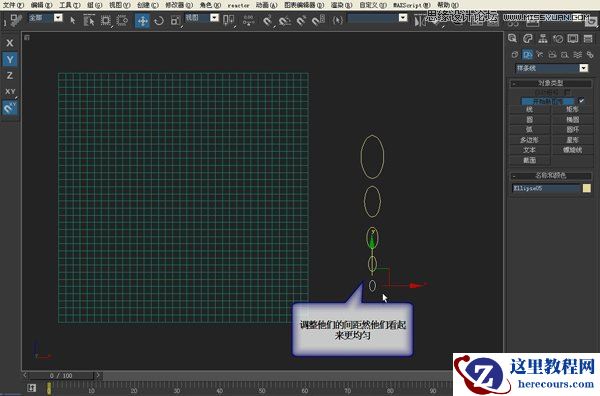
Task: Toggle the Spinner Snap icon
Action: pos(318,20)
